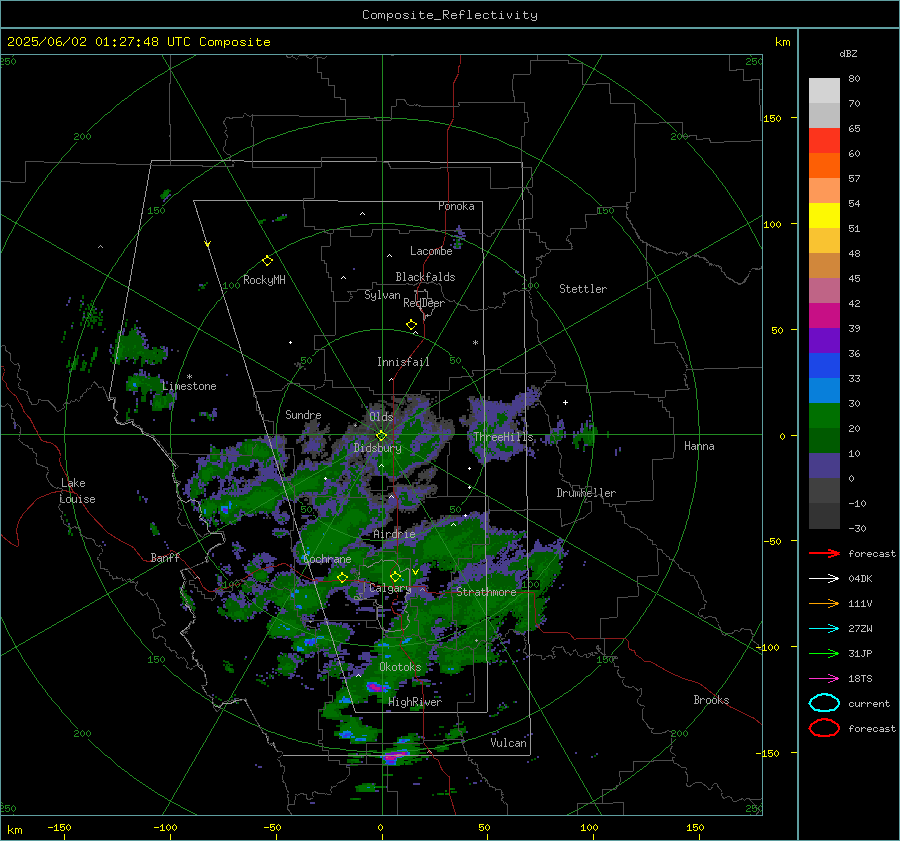This screenshot has width=900, height=841.
Task: Click the Limestone map label
Action: coord(189,386)
